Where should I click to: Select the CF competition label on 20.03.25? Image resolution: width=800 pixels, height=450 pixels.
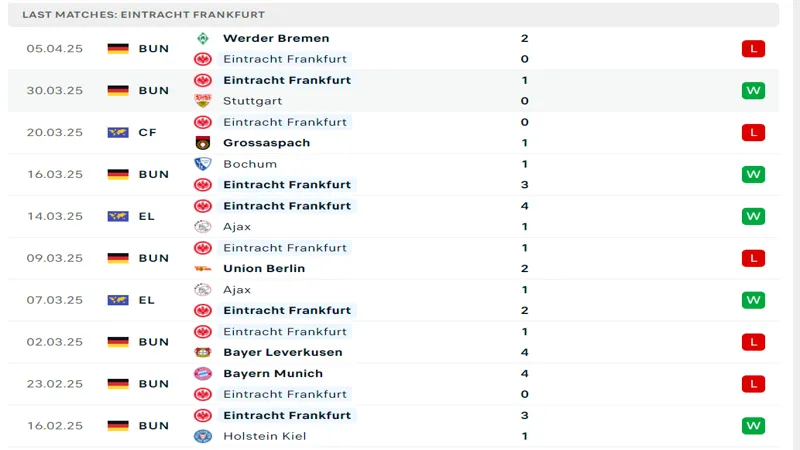click(x=147, y=133)
